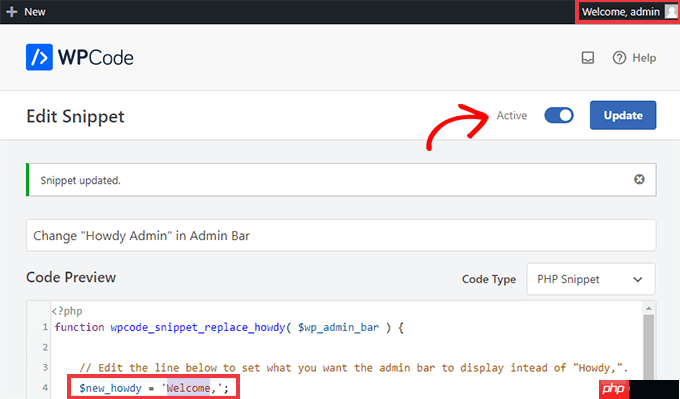Click the Active label text
This screenshot has height=399, width=680.
point(512,115)
